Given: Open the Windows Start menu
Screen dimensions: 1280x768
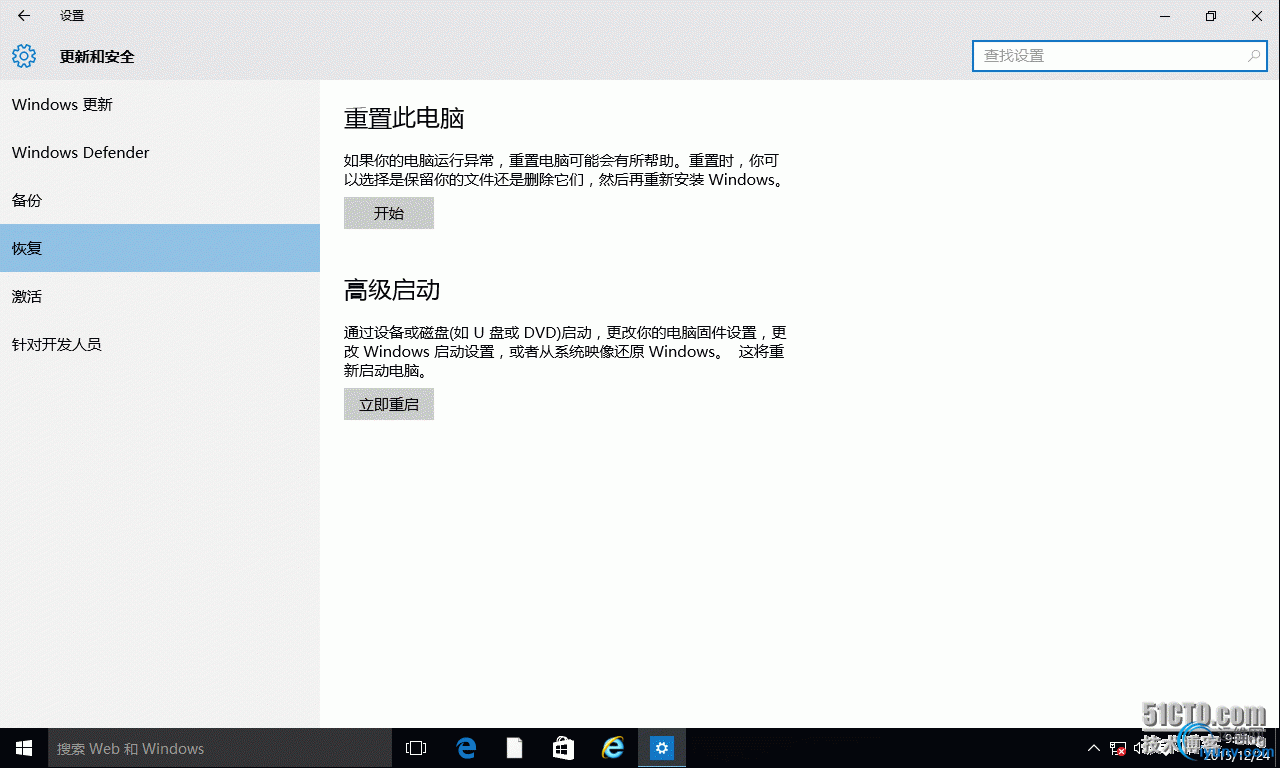Looking at the screenshot, I should pos(24,748).
